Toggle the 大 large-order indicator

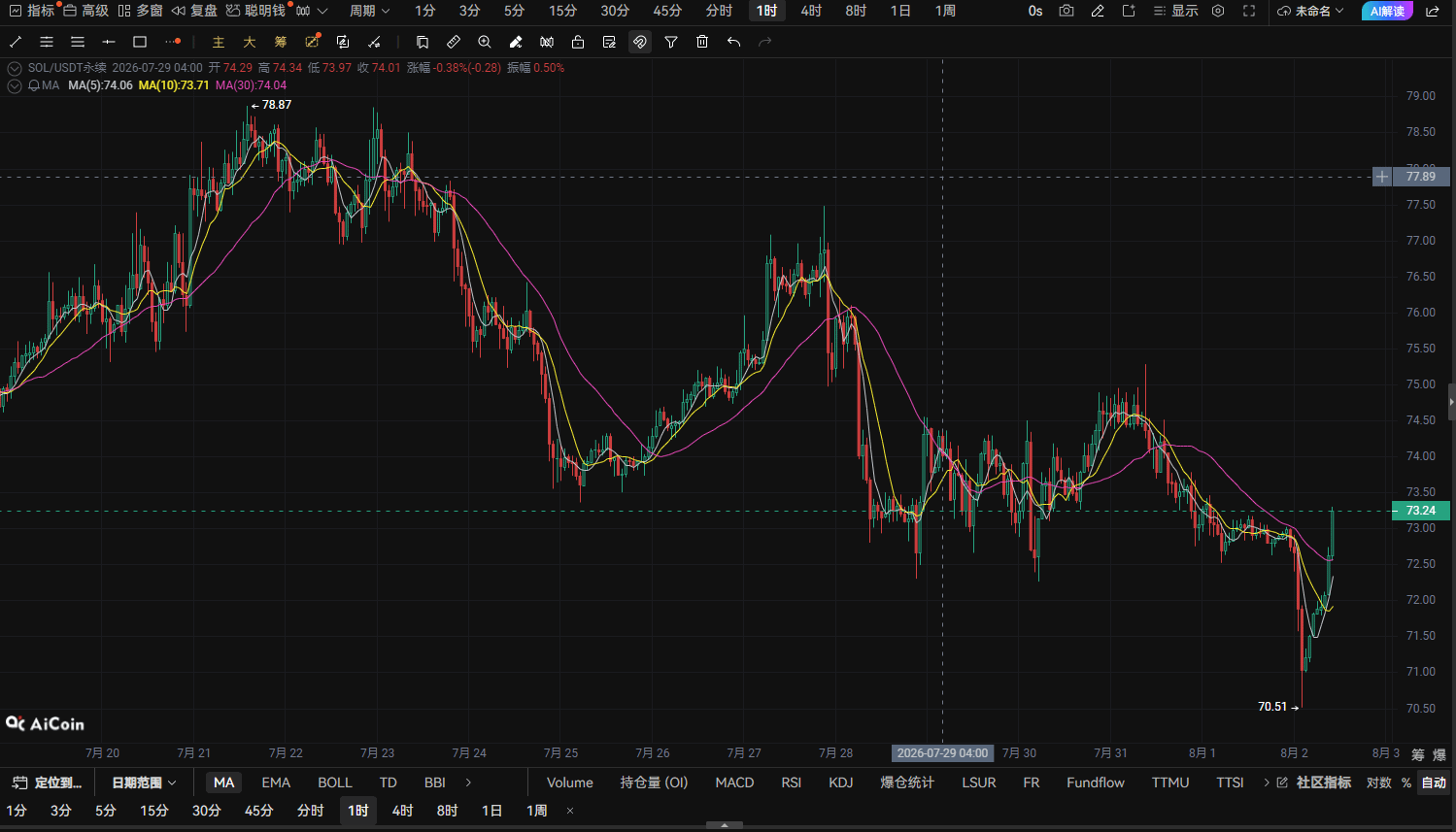pyautogui.click(x=250, y=42)
